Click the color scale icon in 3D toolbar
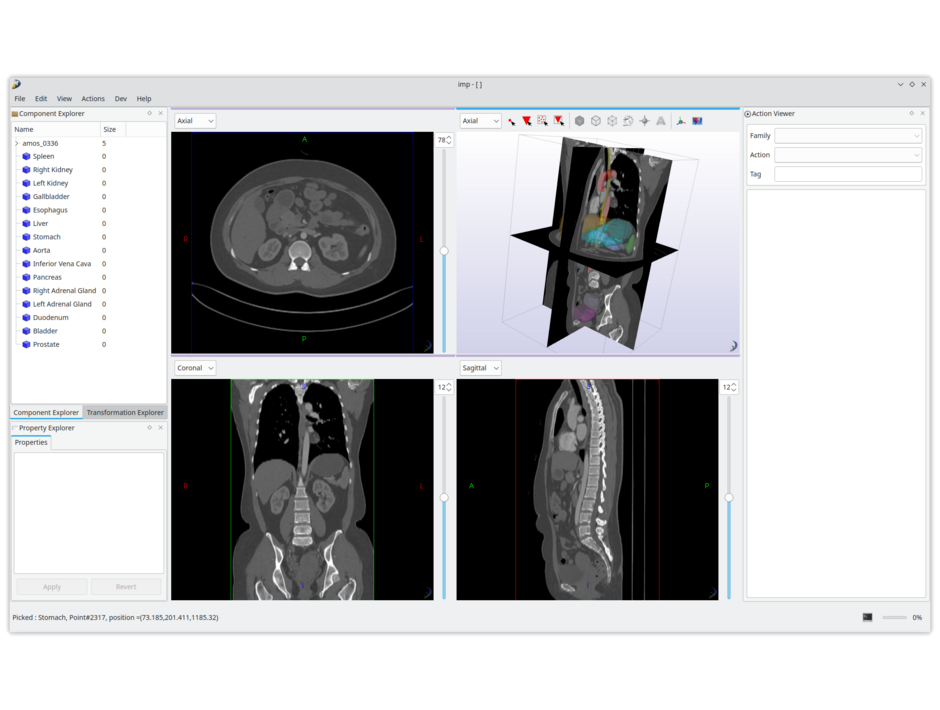The height and width of the screenshot is (710, 940). 697,121
